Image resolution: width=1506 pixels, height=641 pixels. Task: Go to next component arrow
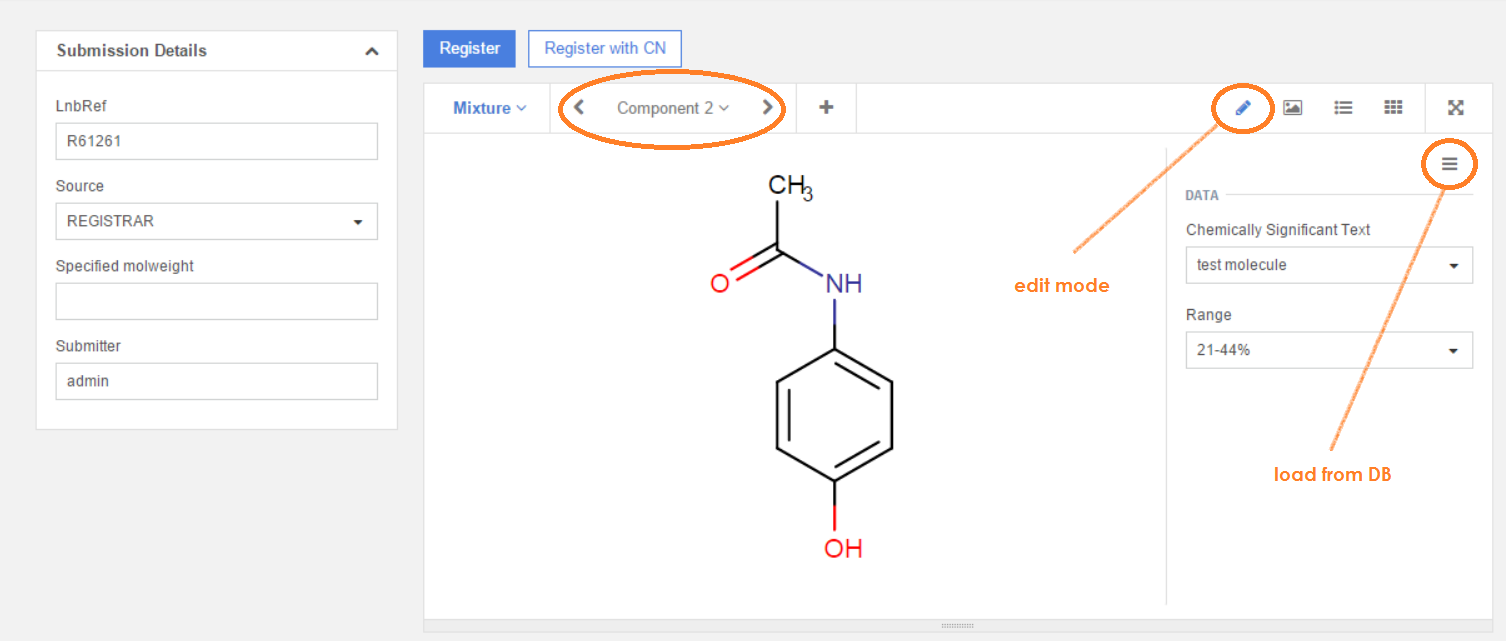[767, 108]
